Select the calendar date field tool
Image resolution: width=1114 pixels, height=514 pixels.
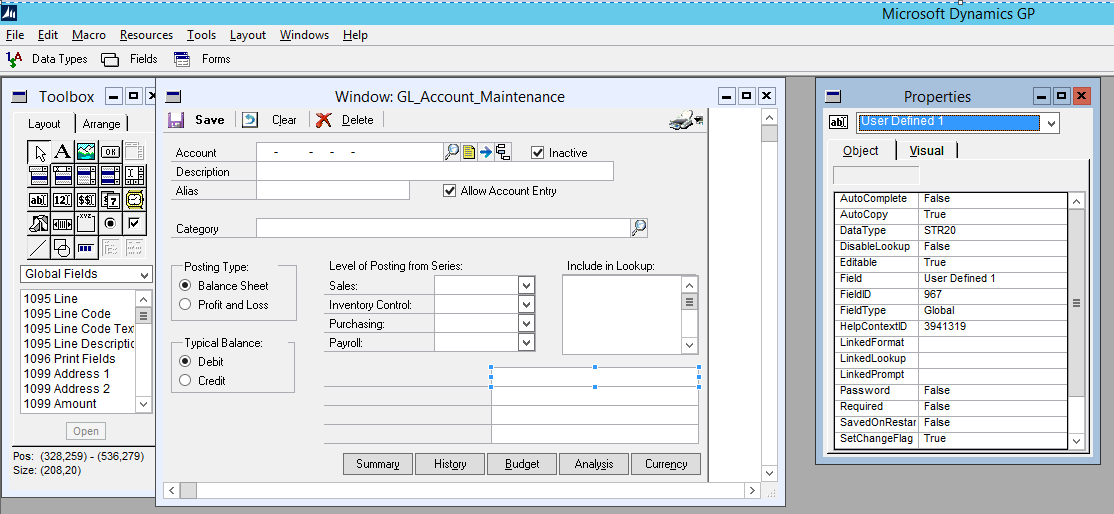coord(110,200)
